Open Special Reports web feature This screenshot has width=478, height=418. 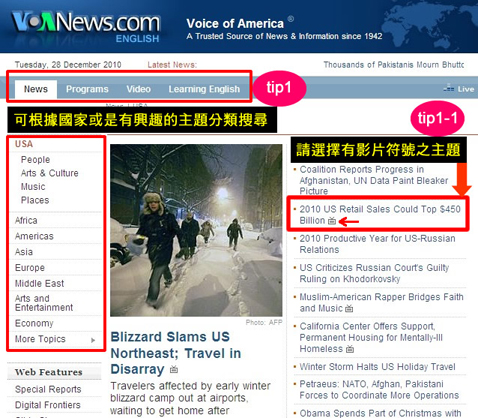pyautogui.click(x=48, y=389)
